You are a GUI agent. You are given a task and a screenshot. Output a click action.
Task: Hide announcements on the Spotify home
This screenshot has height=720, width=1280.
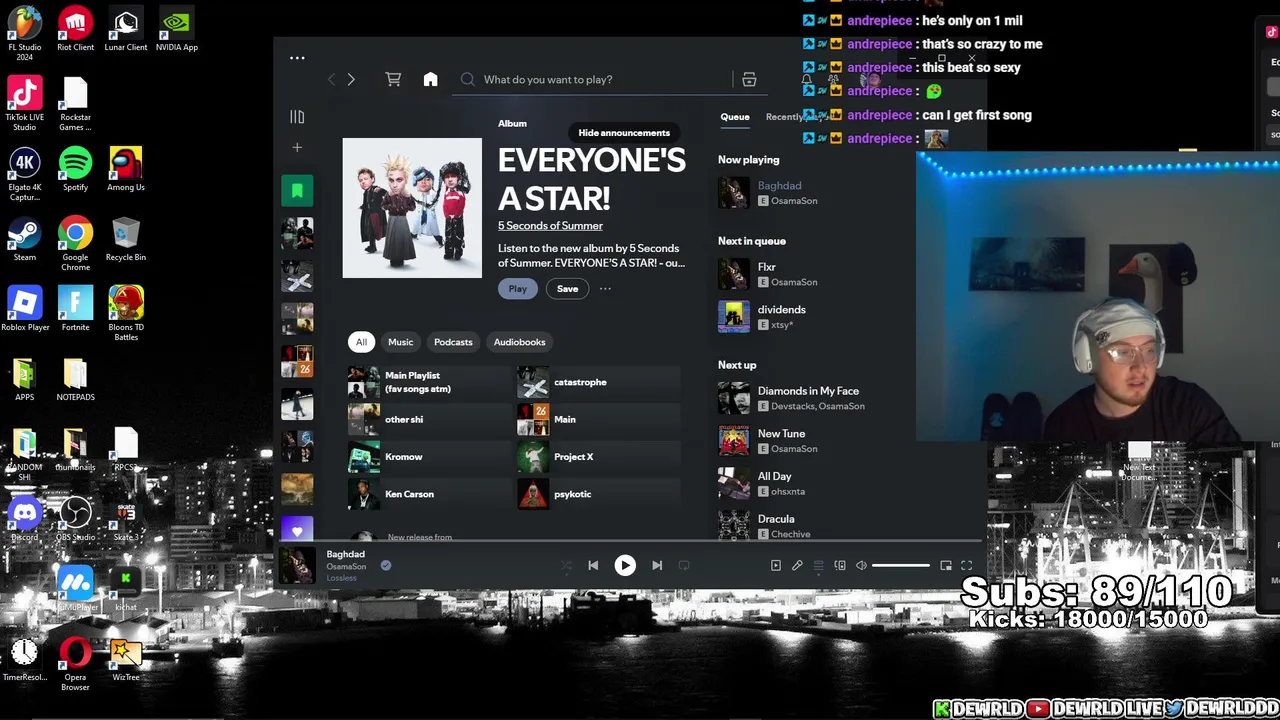tap(624, 133)
